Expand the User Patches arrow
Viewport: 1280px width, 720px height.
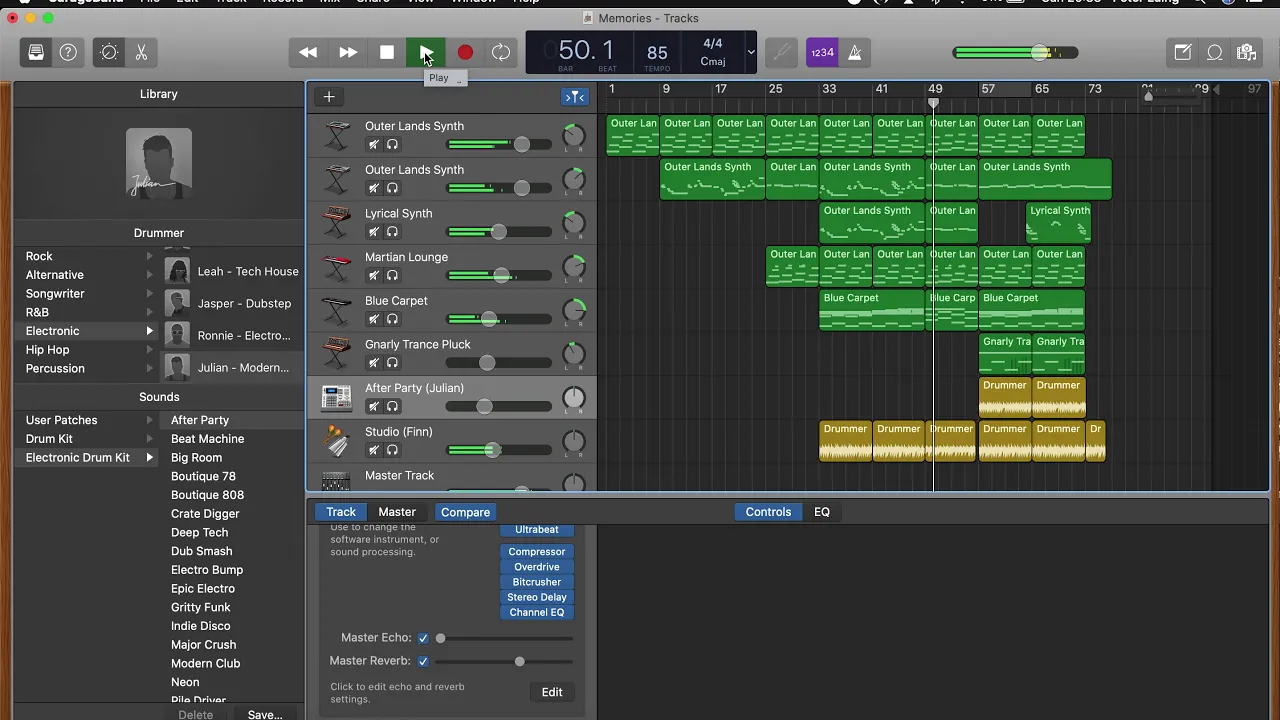point(150,420)
